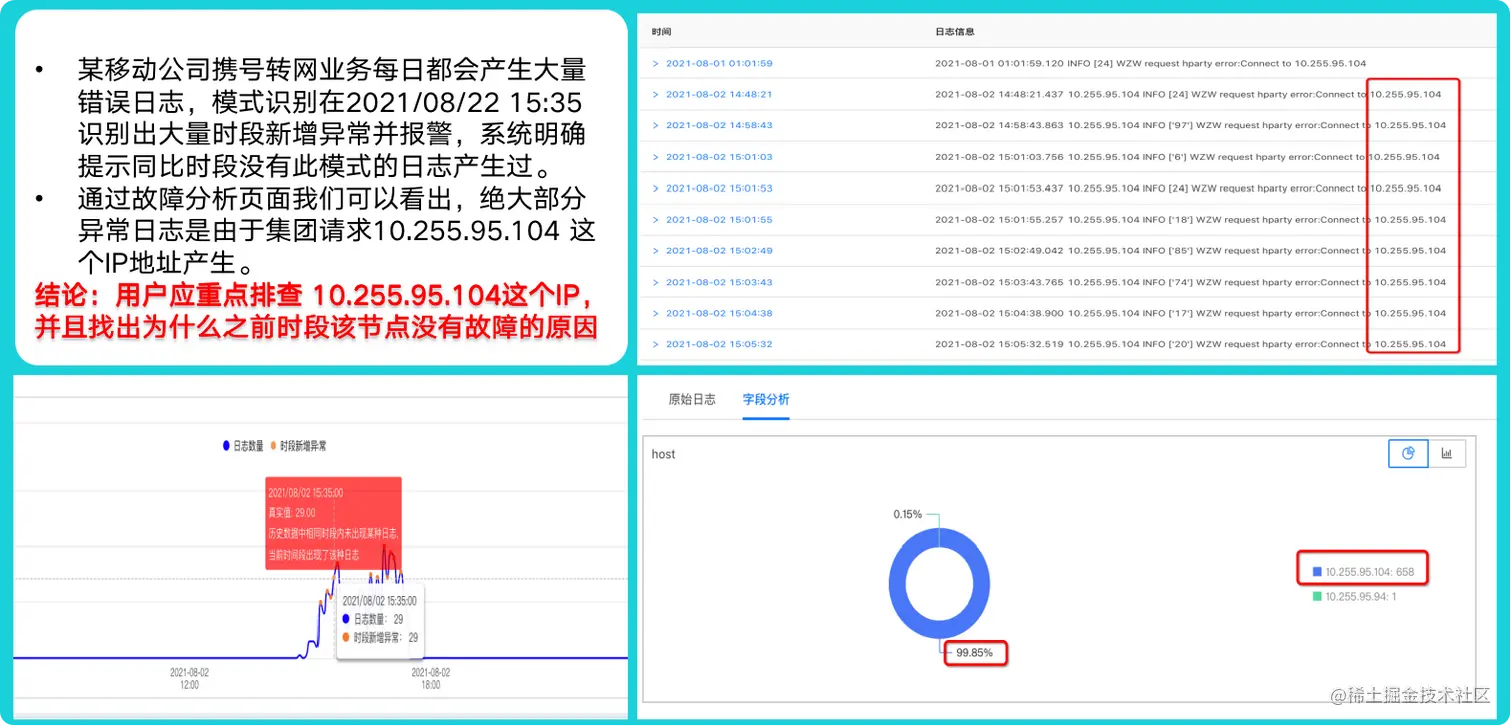This screenshot has height=727, width=1512.
Task: Expand log row 2021-08-02 15:01:53
Action: 656,188
